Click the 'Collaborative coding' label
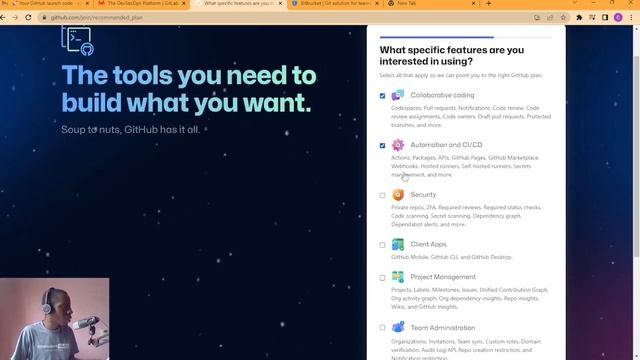The width and height of the screenshot is (640, 360). tap(442, 95)
